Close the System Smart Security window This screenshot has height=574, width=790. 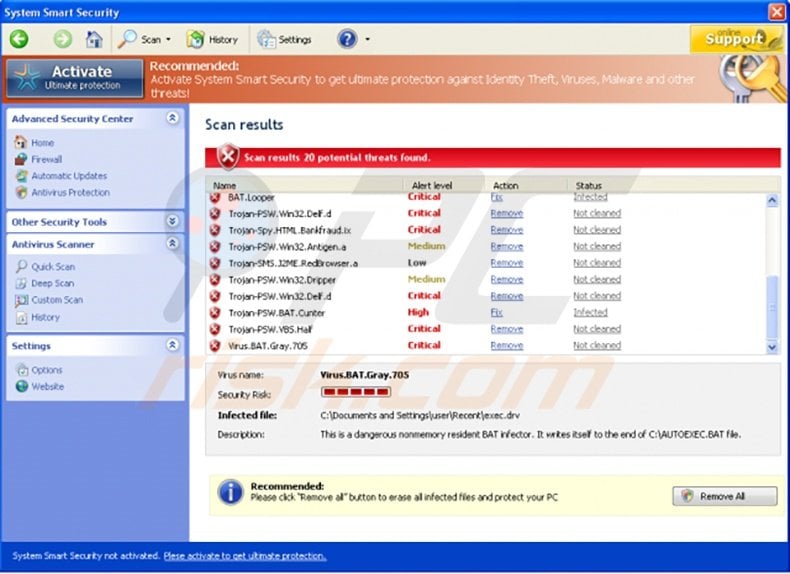(776, 12)
